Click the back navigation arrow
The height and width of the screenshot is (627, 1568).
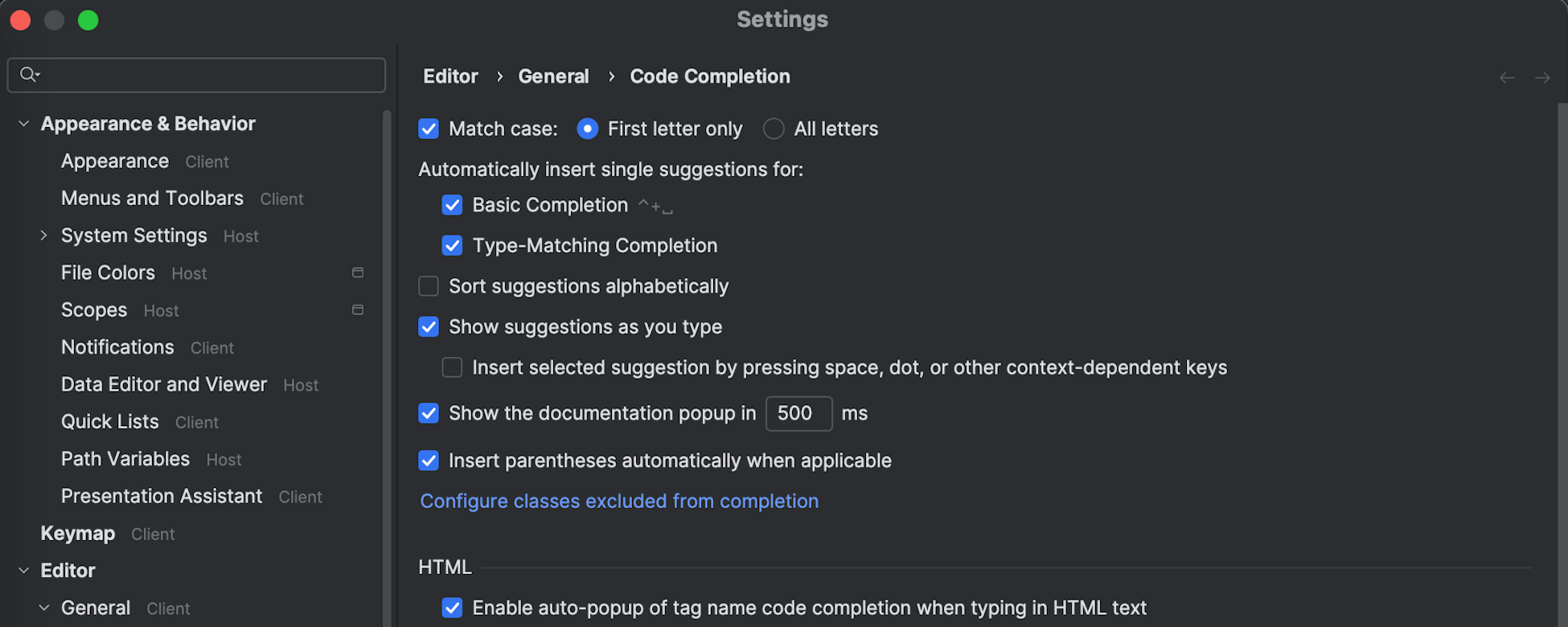click(1507, 78)
